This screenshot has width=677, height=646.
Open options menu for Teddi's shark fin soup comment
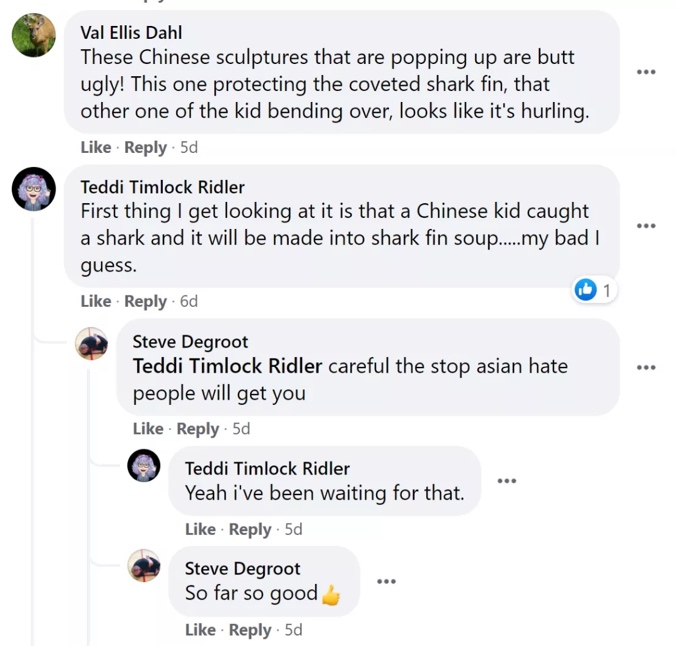pos(646,226)
